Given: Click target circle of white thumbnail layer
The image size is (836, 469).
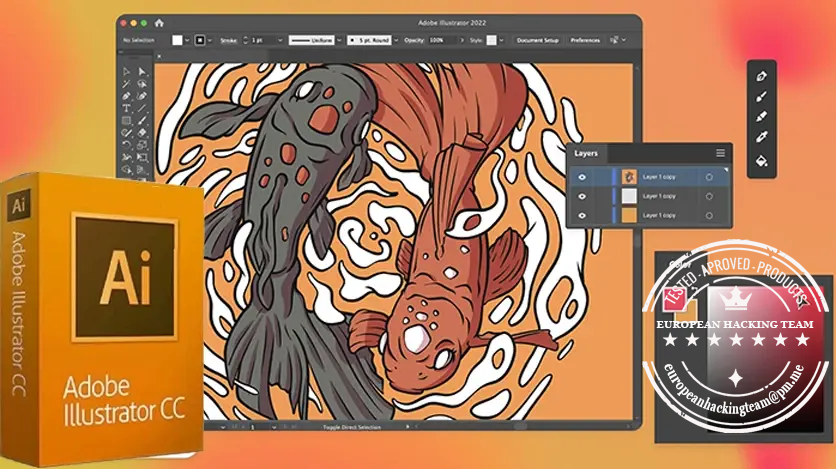Looking at the screenshot, I should click(709, 196).
